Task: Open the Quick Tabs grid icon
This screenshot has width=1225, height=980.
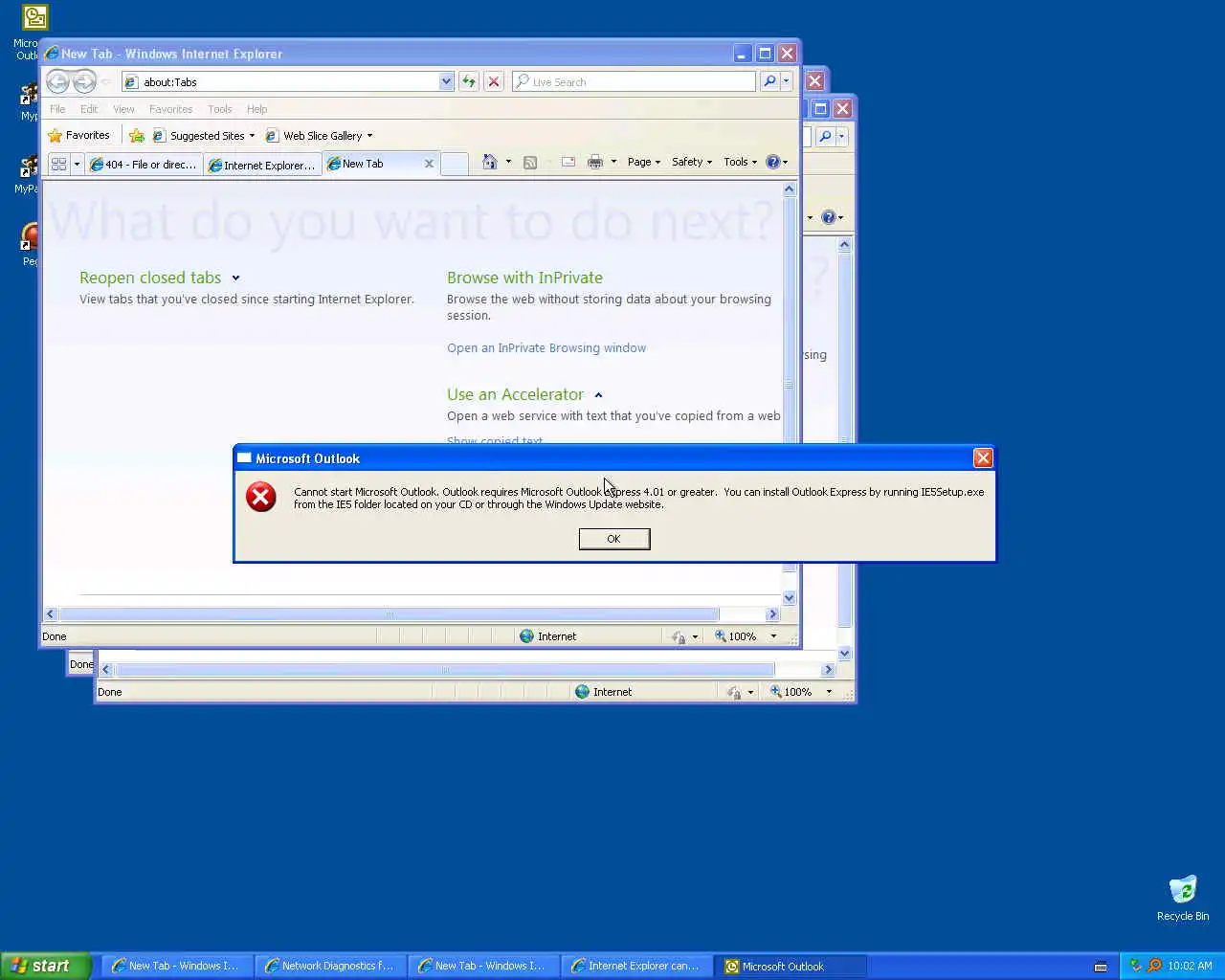Action: coord(58,164)
